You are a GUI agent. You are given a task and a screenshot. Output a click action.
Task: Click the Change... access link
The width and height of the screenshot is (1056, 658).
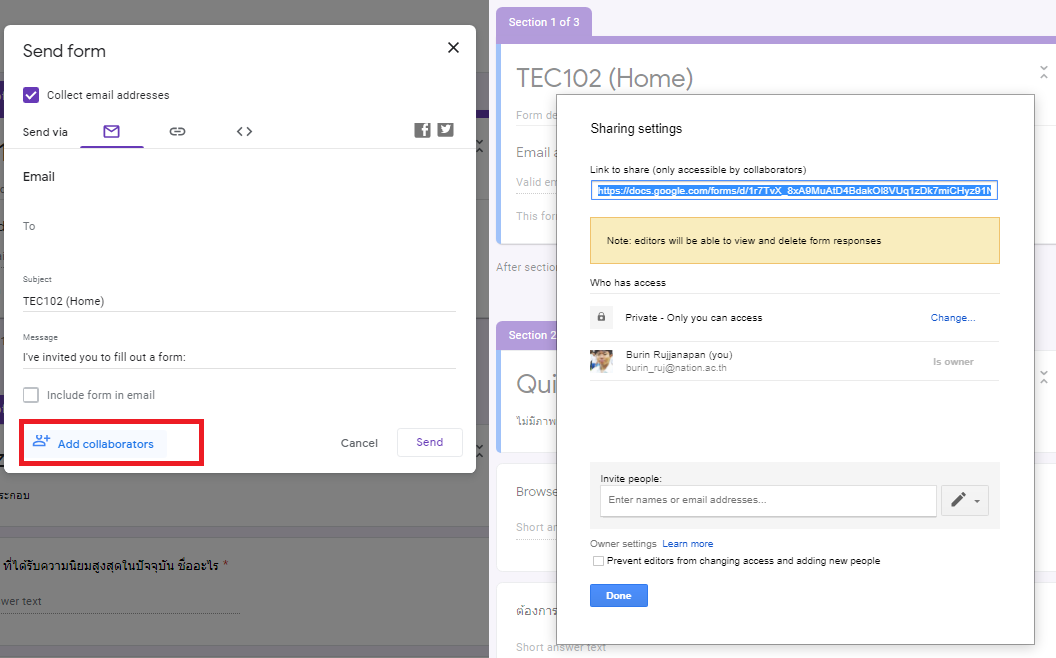[952, 318]
